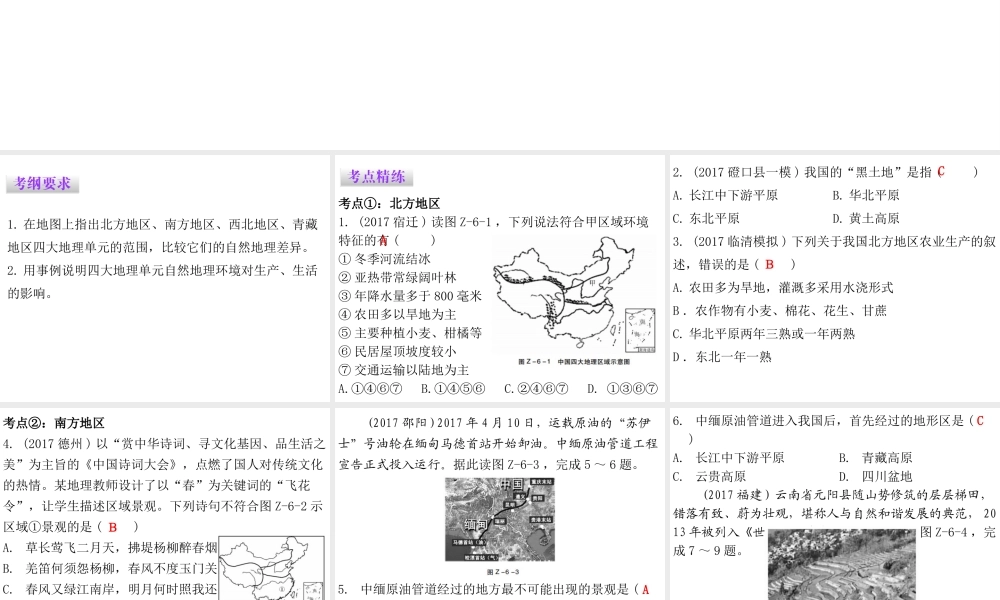The width and height of the screenshot is (1000, 600).
Task: Choose answer A. ①④⑥⑦
Action: (371, 388)
